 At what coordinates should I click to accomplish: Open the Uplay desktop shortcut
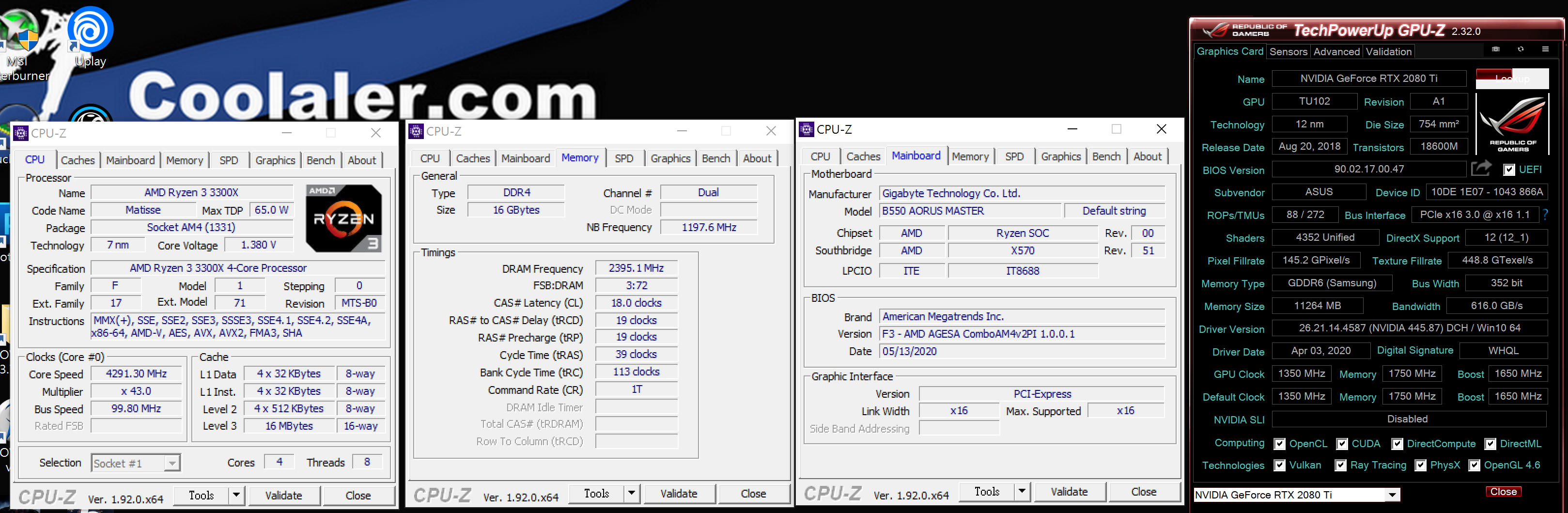pyautogui.click(x=90, y=36)
